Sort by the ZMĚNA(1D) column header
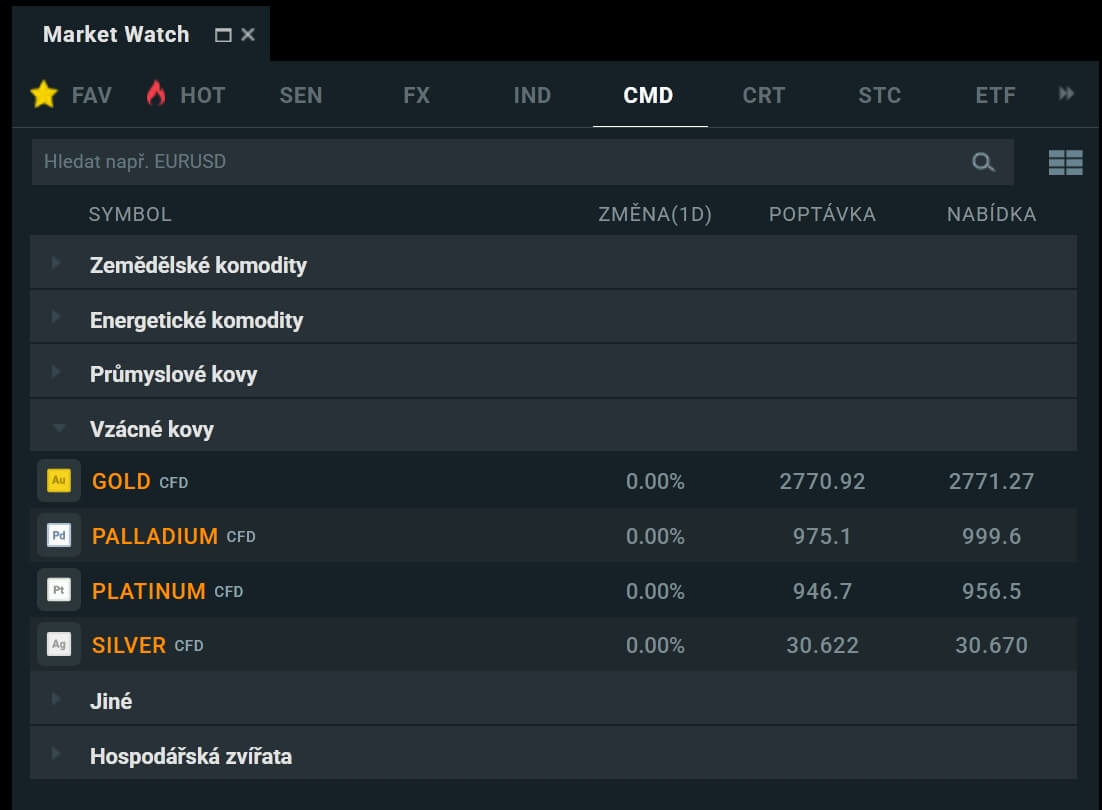 pos(654,214)
